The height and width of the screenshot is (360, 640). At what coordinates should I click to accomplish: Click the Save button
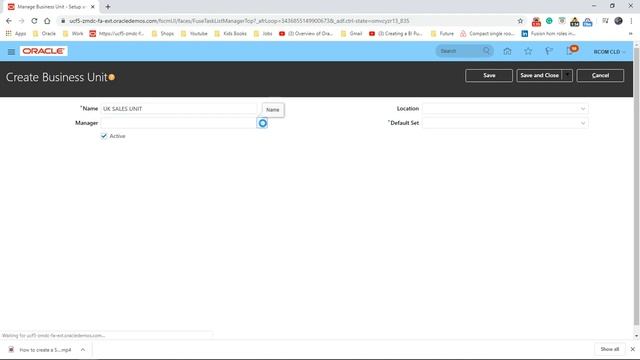tap(489, 76)
